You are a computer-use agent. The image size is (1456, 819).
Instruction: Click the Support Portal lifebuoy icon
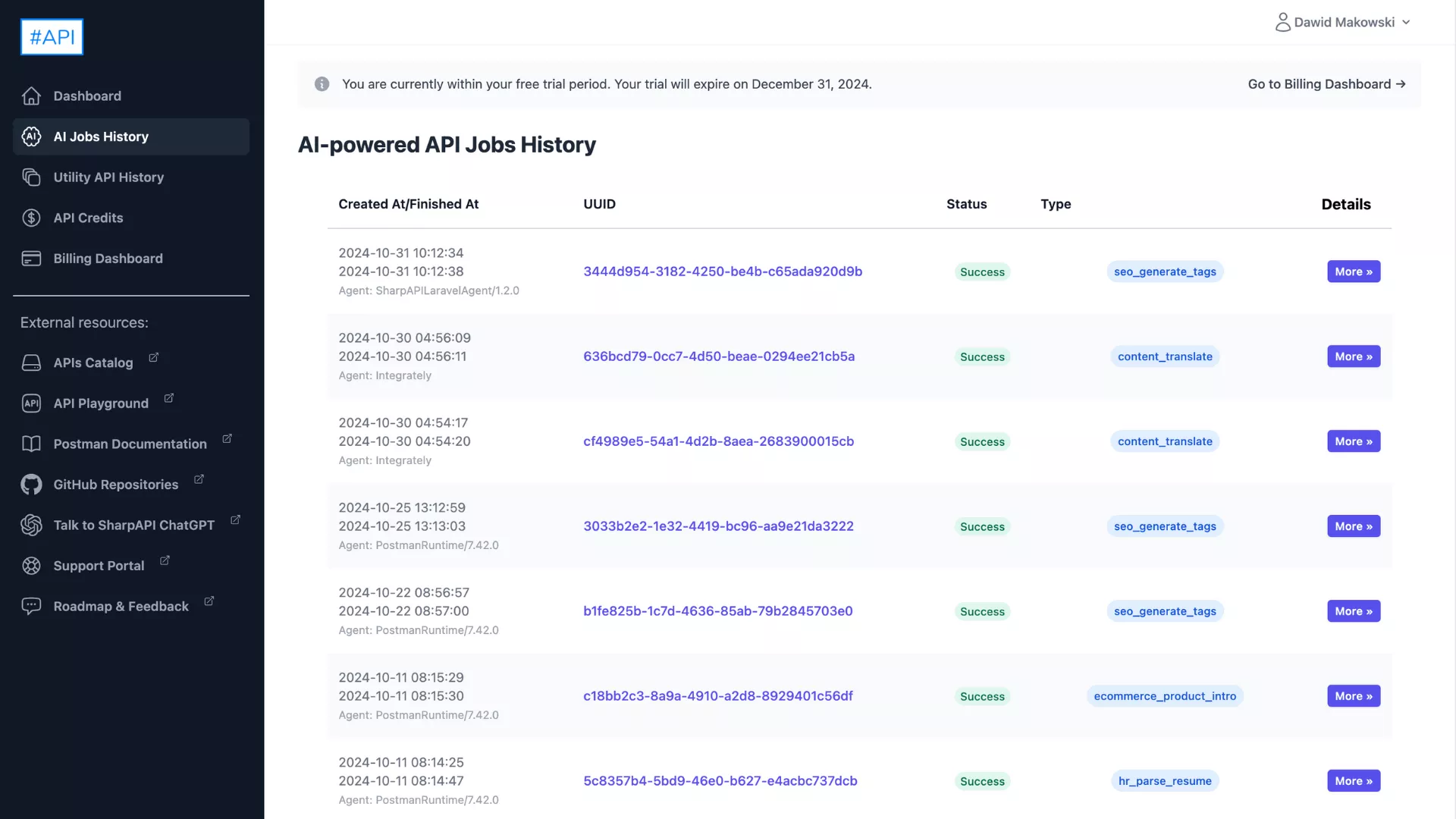click(31, 566)
